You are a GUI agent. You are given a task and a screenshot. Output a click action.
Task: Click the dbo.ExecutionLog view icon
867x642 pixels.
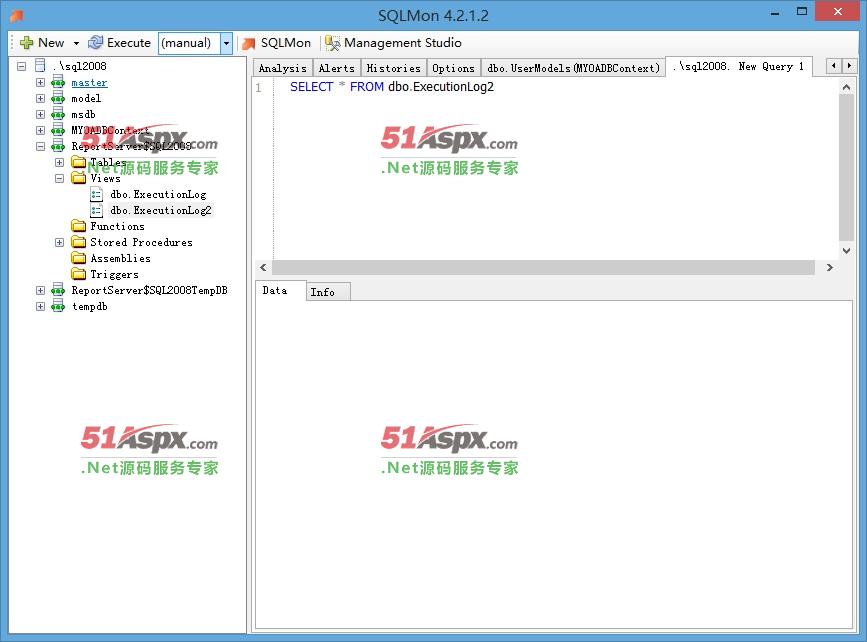[96, 194]
